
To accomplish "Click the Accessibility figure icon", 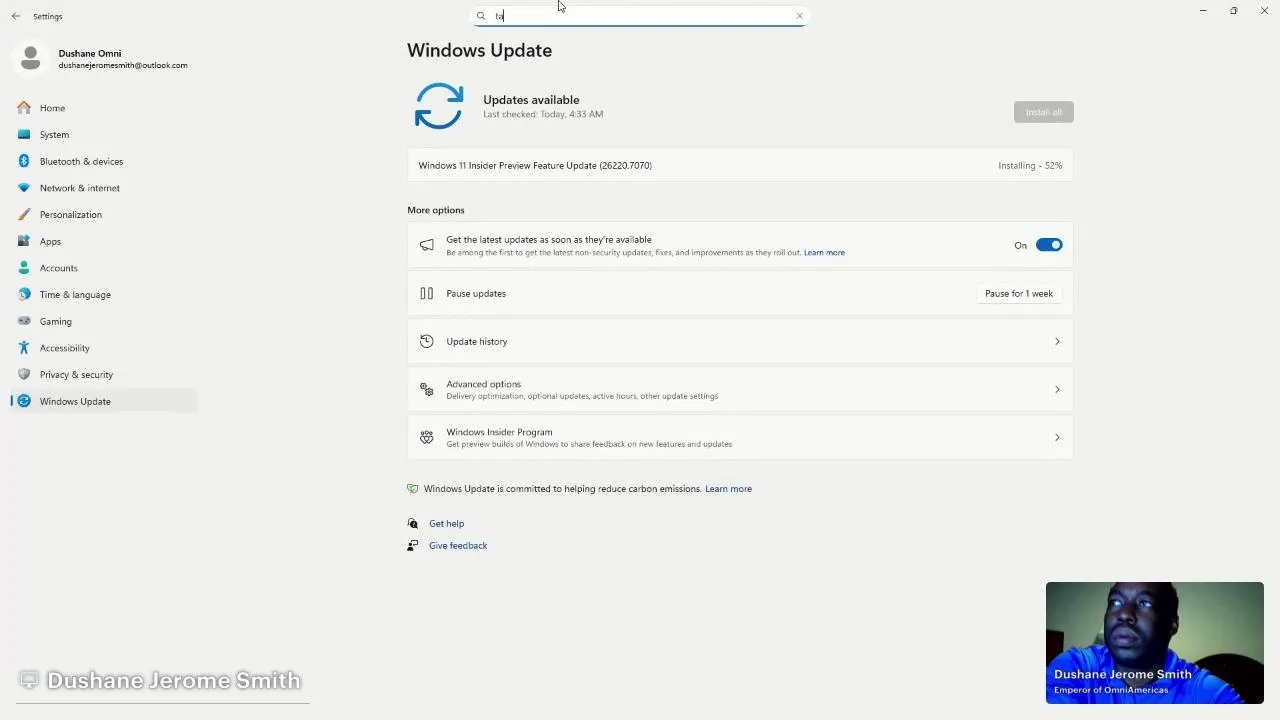I will click(24, 348).
